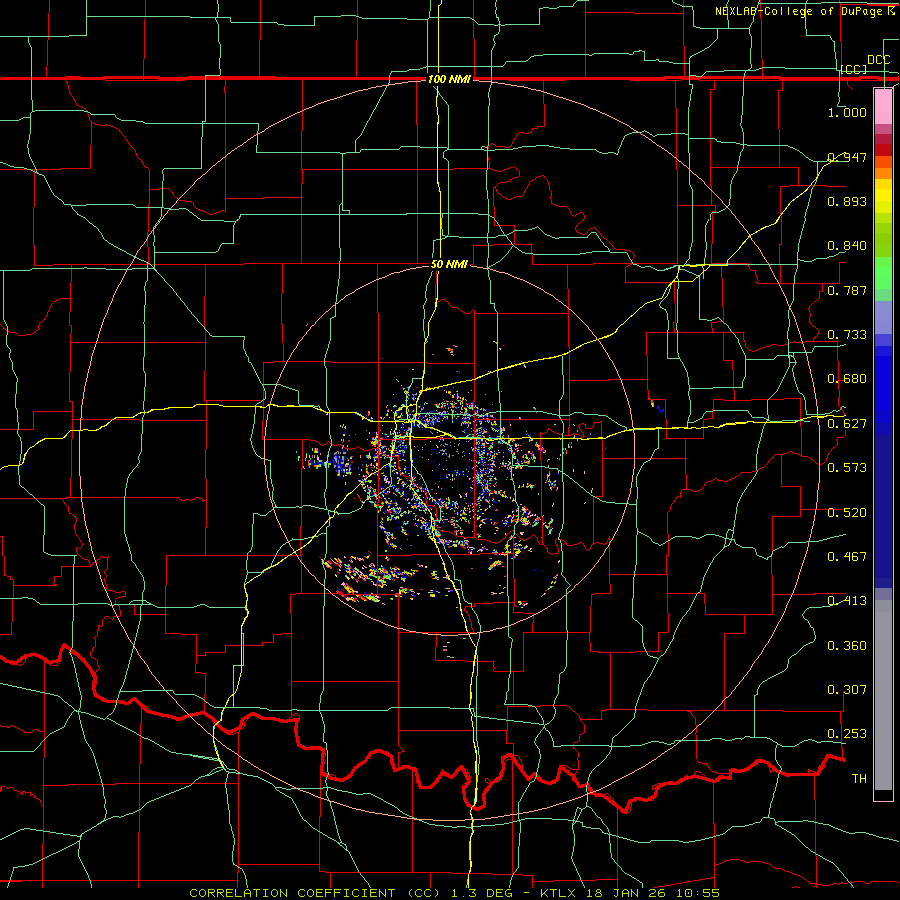This screenshot has width=900, height=900.
Task: Click the 0.787 scale value
Action: tap(847, 290)
